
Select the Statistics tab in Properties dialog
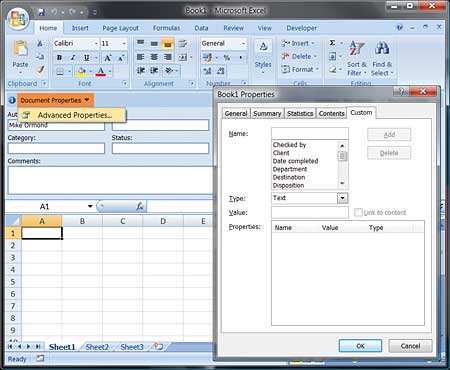point(300,113)
